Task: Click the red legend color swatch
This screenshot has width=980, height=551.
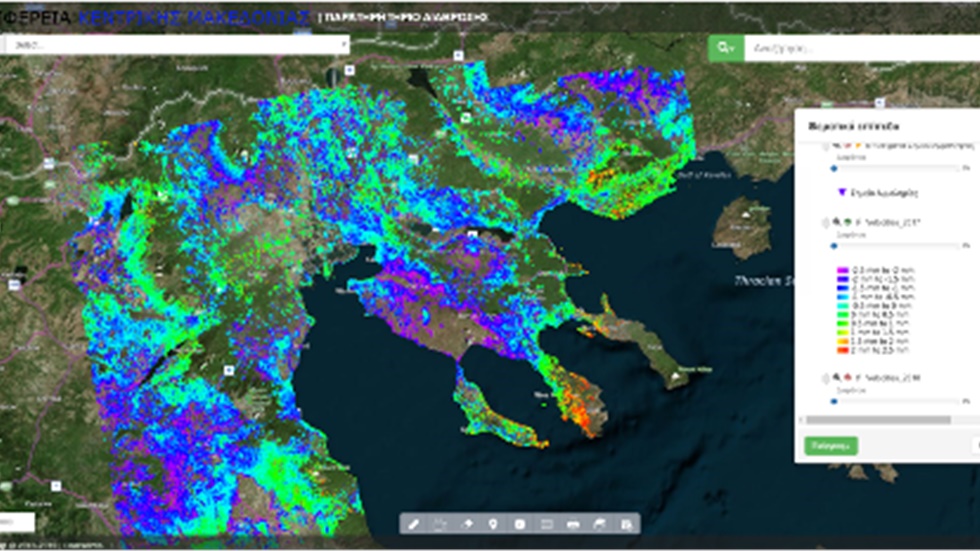Action: pos(841,352)
